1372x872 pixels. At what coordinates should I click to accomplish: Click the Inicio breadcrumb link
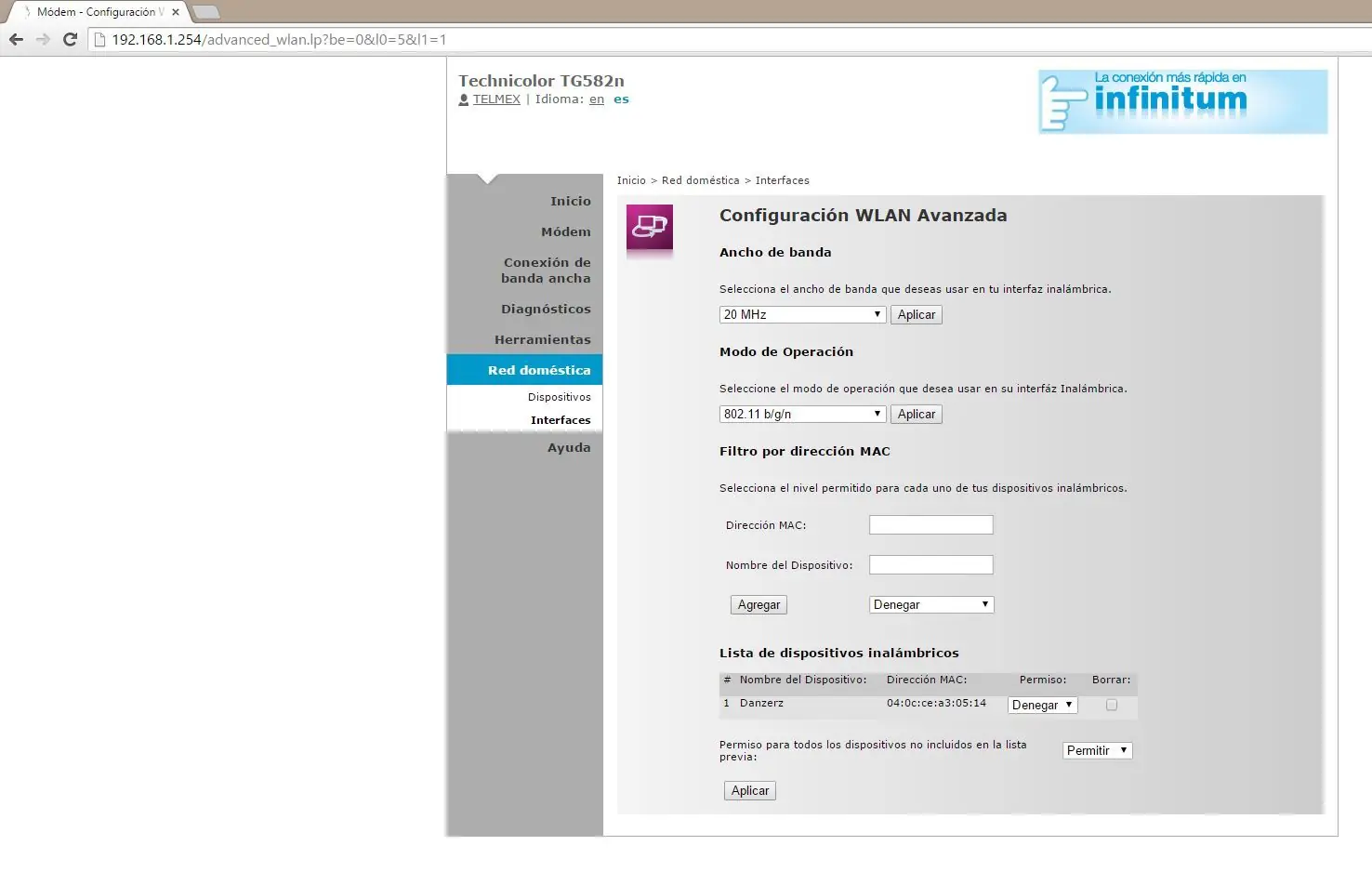(x=631, y=180)
